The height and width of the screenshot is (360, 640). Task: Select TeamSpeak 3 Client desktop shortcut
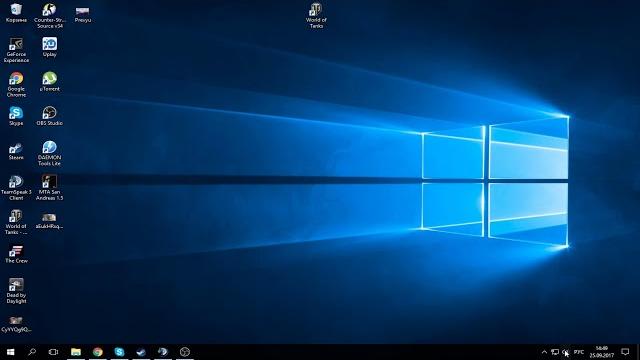16,188
